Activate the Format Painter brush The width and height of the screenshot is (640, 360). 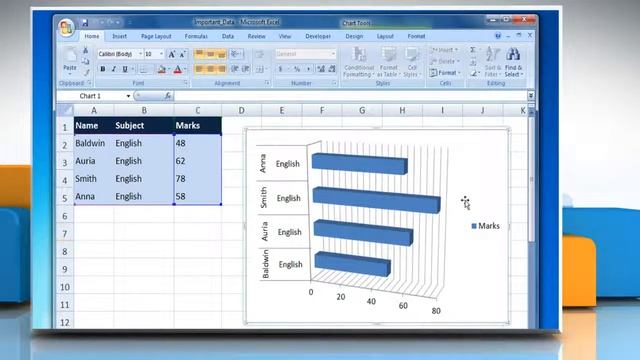click(86, 73)
